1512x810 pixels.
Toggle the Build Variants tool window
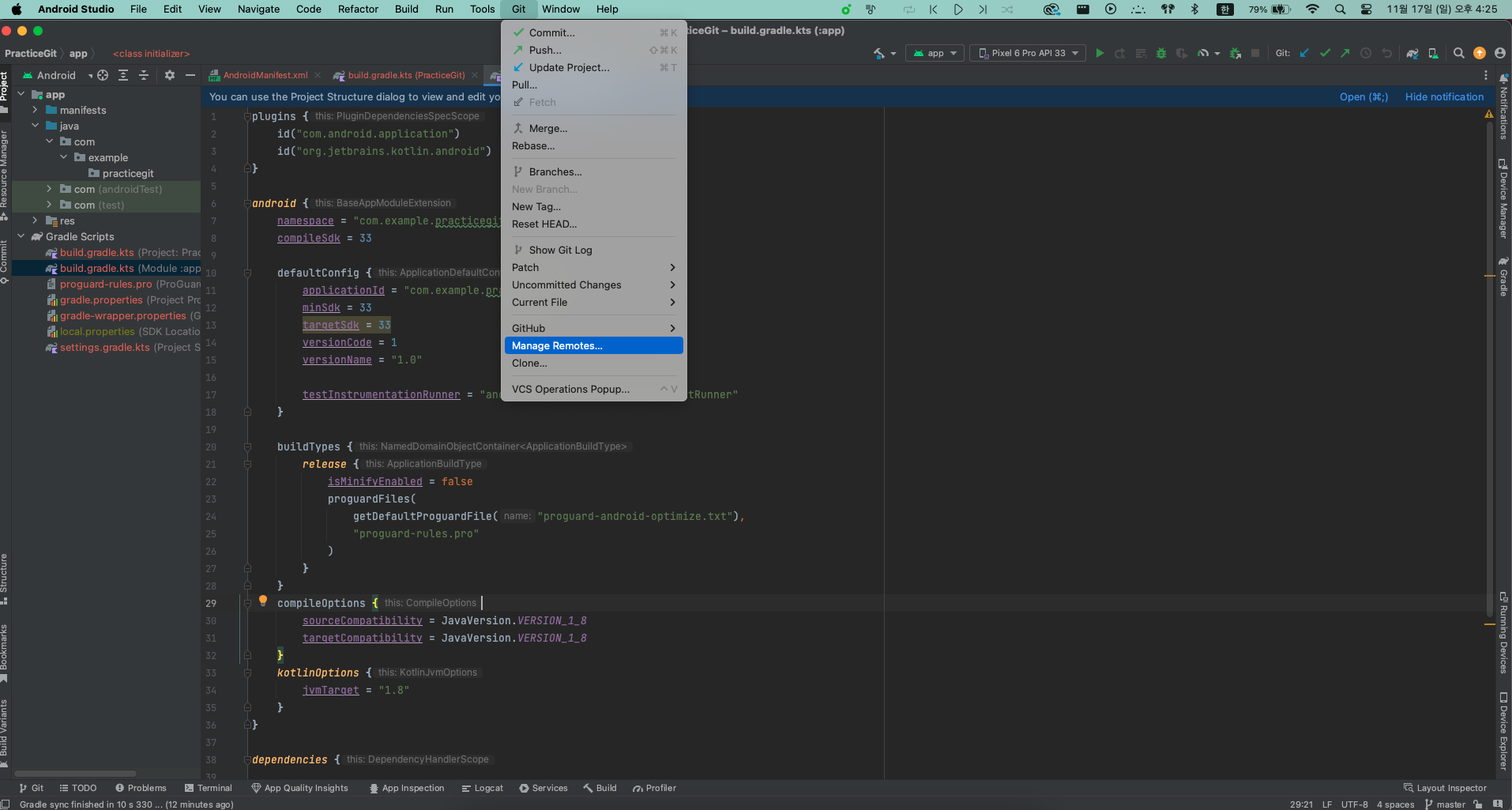point(4,733)
